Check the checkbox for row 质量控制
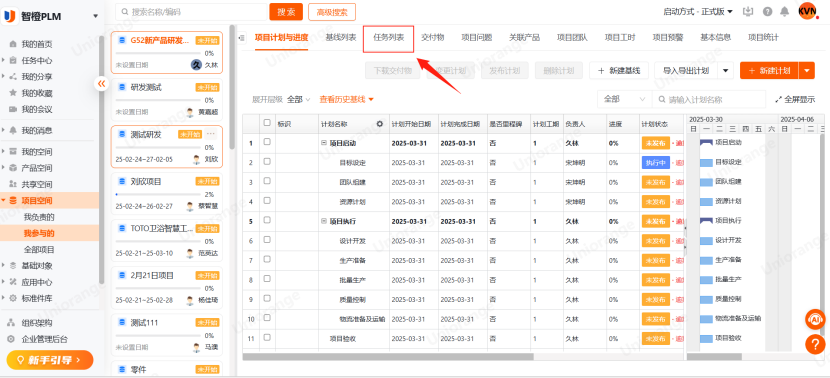The image size is (830, 378). click(x=267, y=298)
